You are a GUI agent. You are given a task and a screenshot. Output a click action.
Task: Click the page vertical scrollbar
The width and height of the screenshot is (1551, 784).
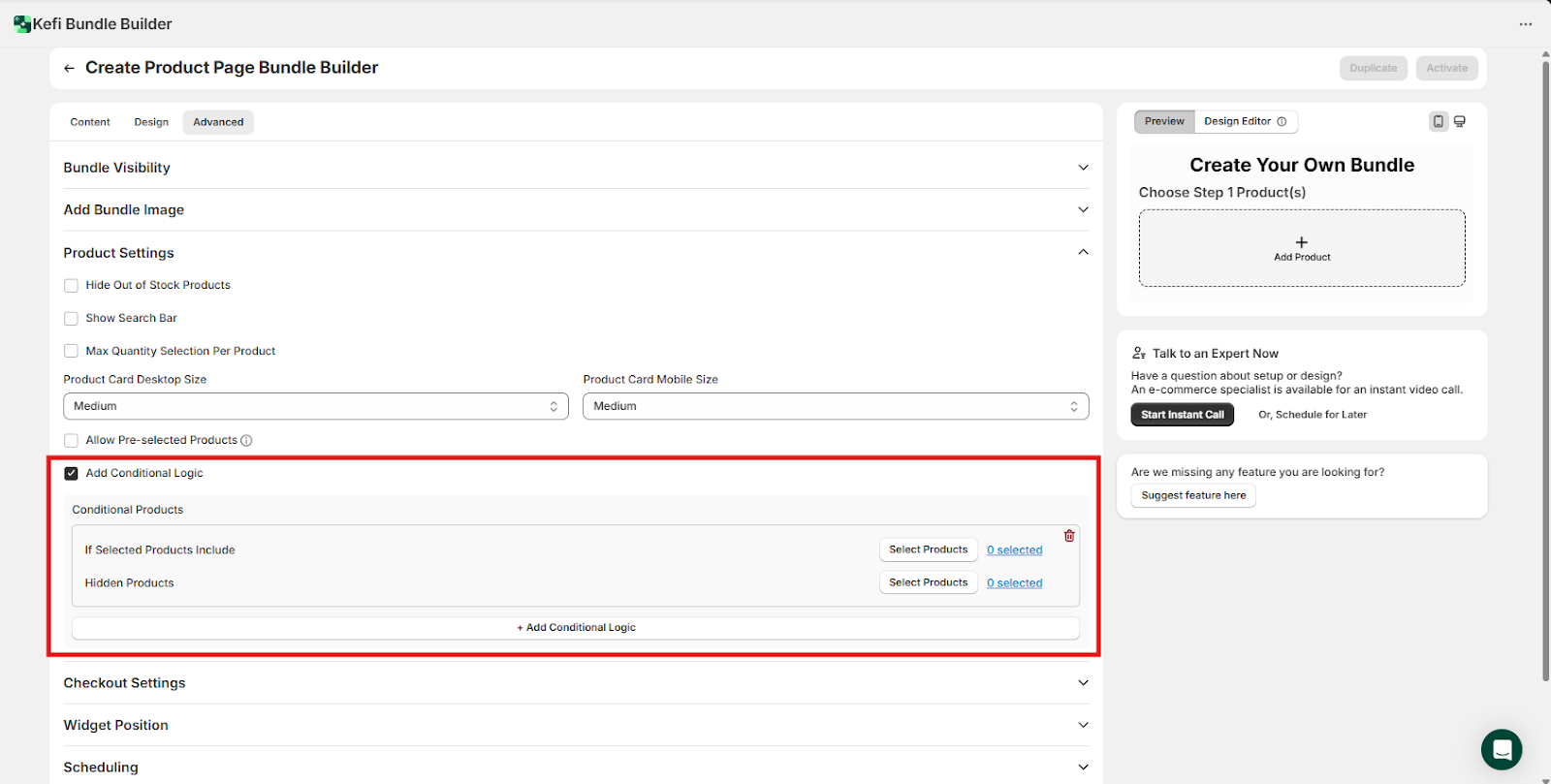click(1545, 368)
